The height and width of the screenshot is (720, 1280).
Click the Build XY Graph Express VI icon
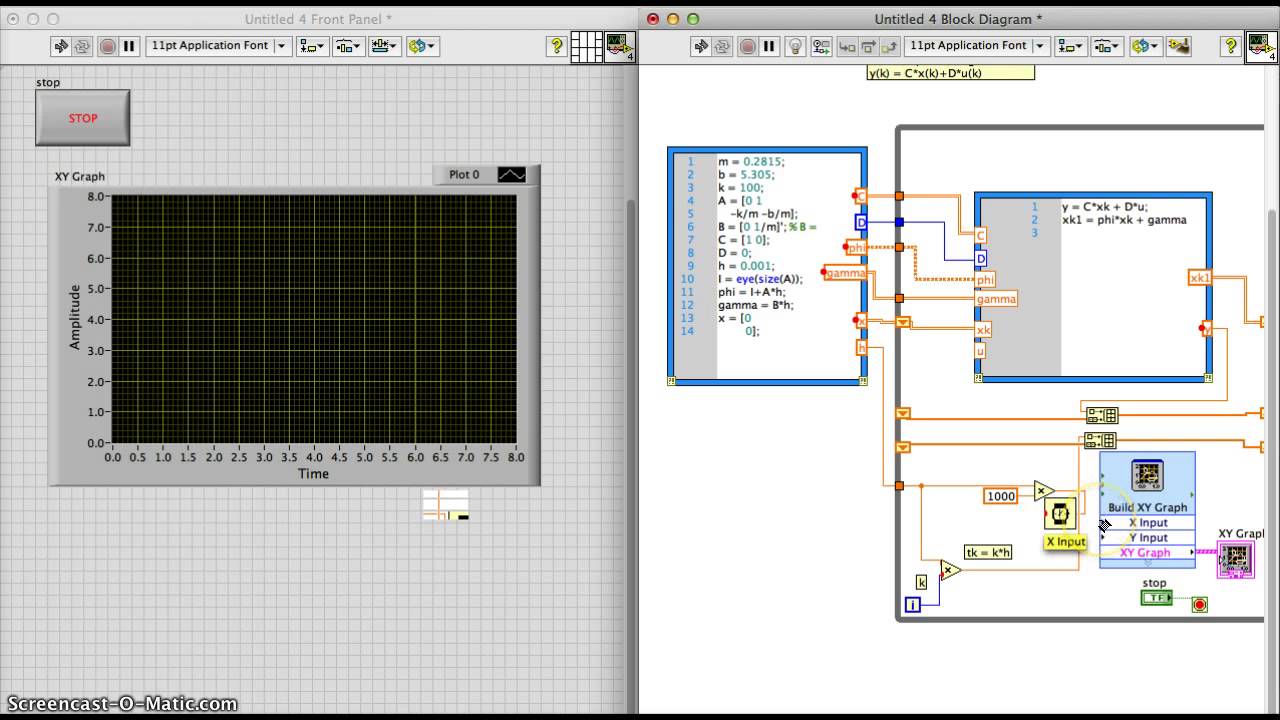1147,476
